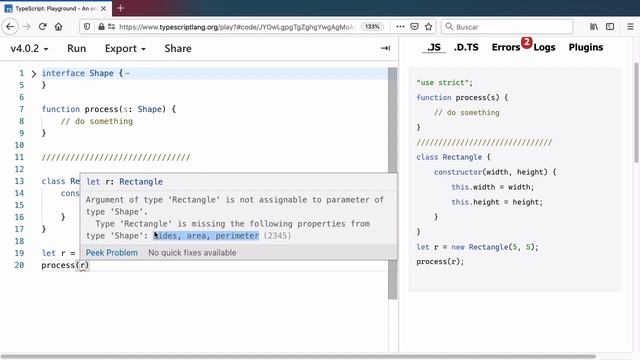Close the TypeScript Playground tab
Screen dimensions: 640x360
click(x=104, y=8)
